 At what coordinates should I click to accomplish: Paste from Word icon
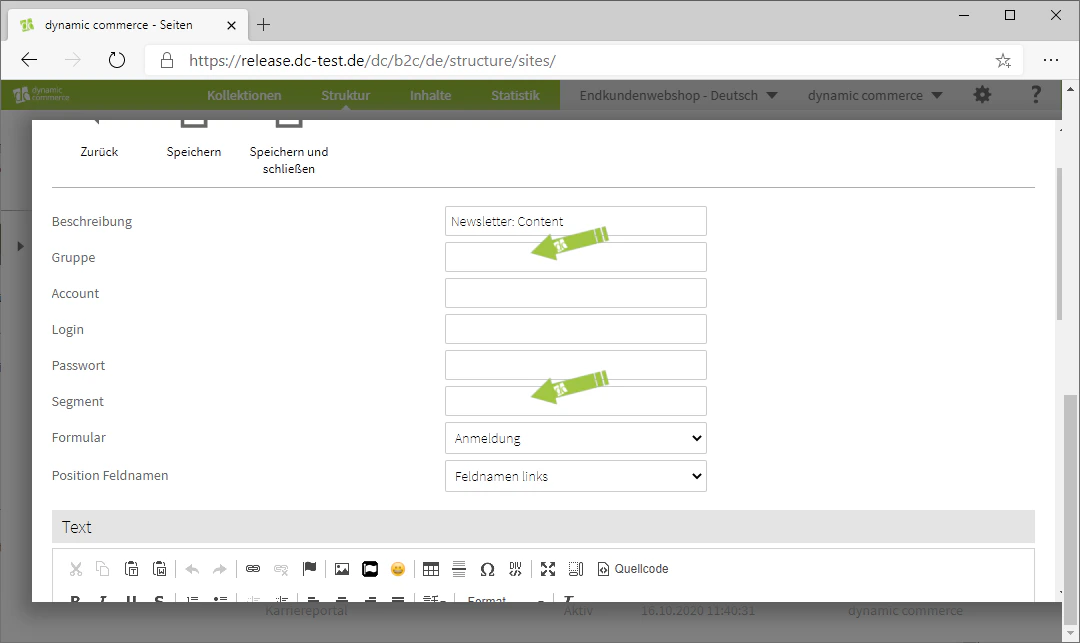160,569
